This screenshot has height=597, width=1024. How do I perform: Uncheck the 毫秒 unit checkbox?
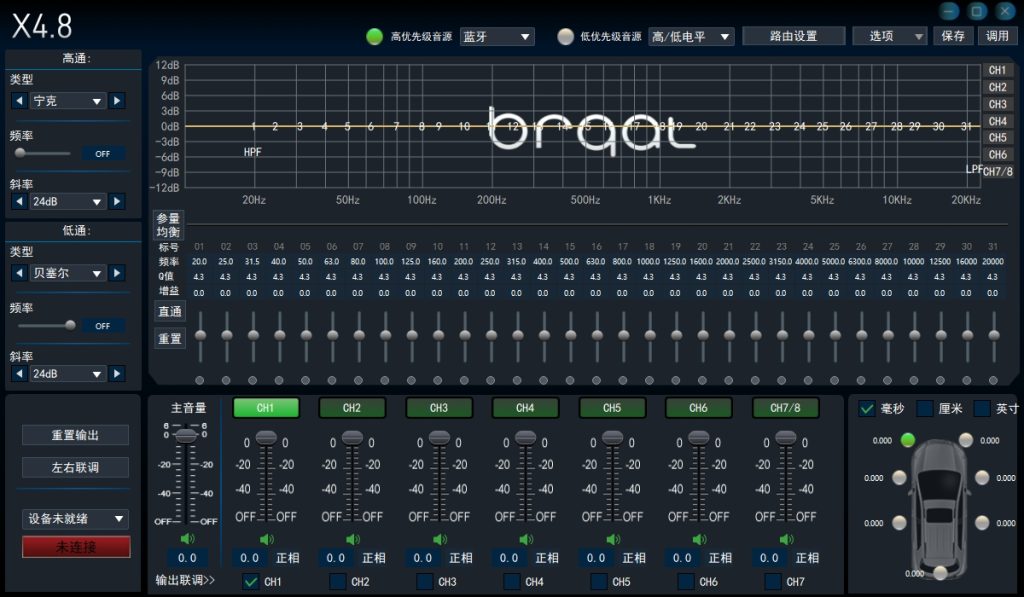coord(867,409)
